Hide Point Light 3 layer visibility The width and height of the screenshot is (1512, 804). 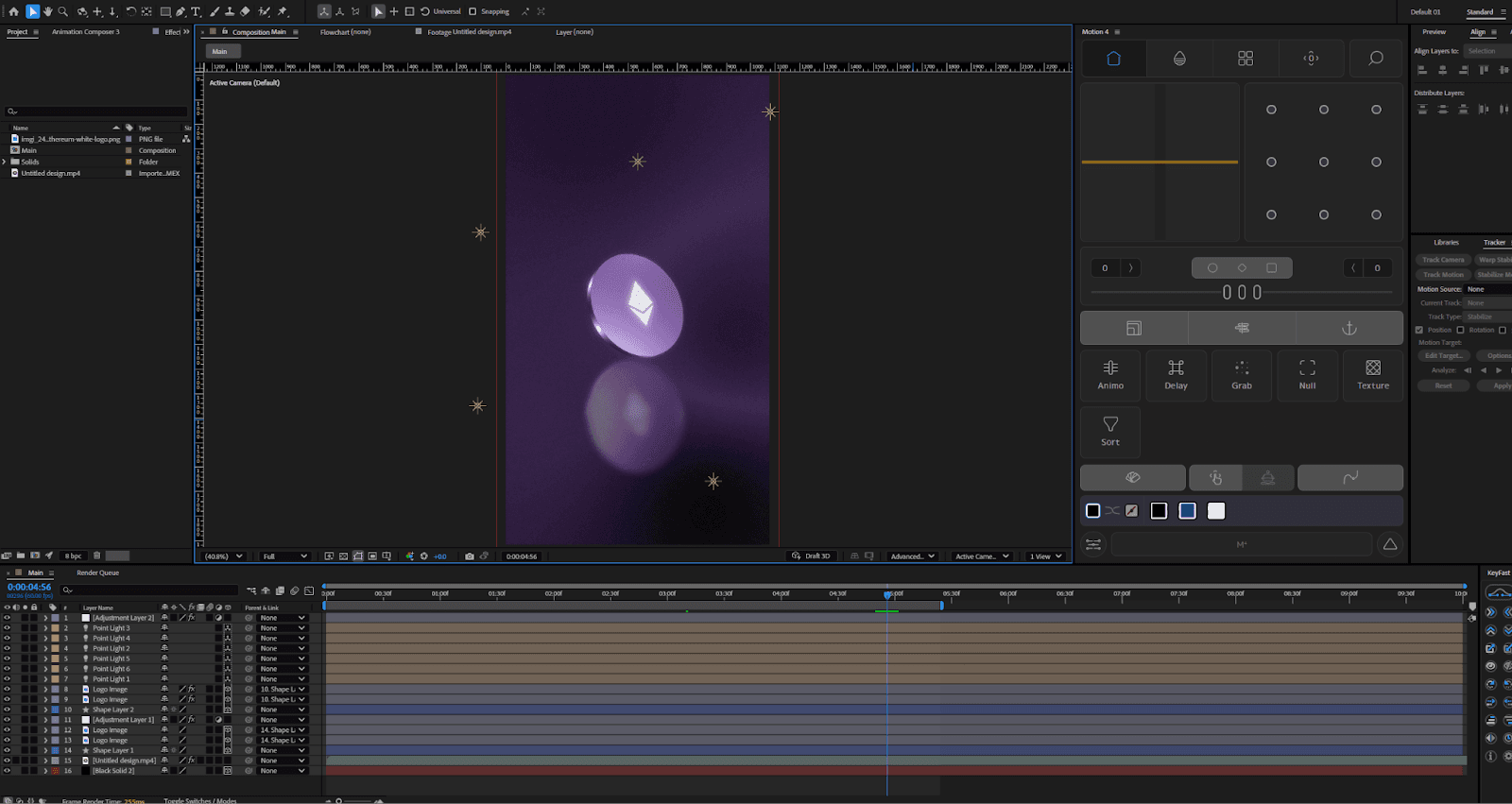click(7, 628)
